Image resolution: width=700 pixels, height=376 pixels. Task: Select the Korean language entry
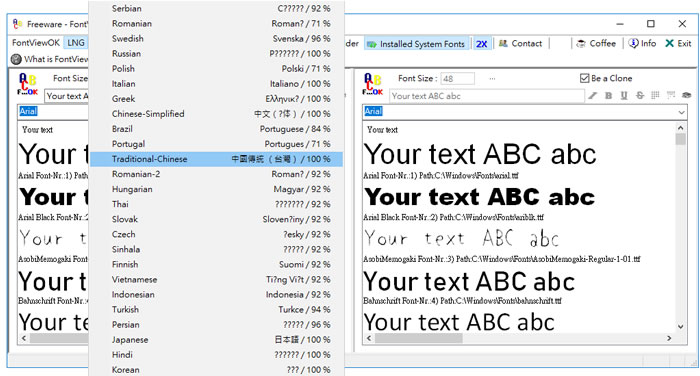coord(217,370)
